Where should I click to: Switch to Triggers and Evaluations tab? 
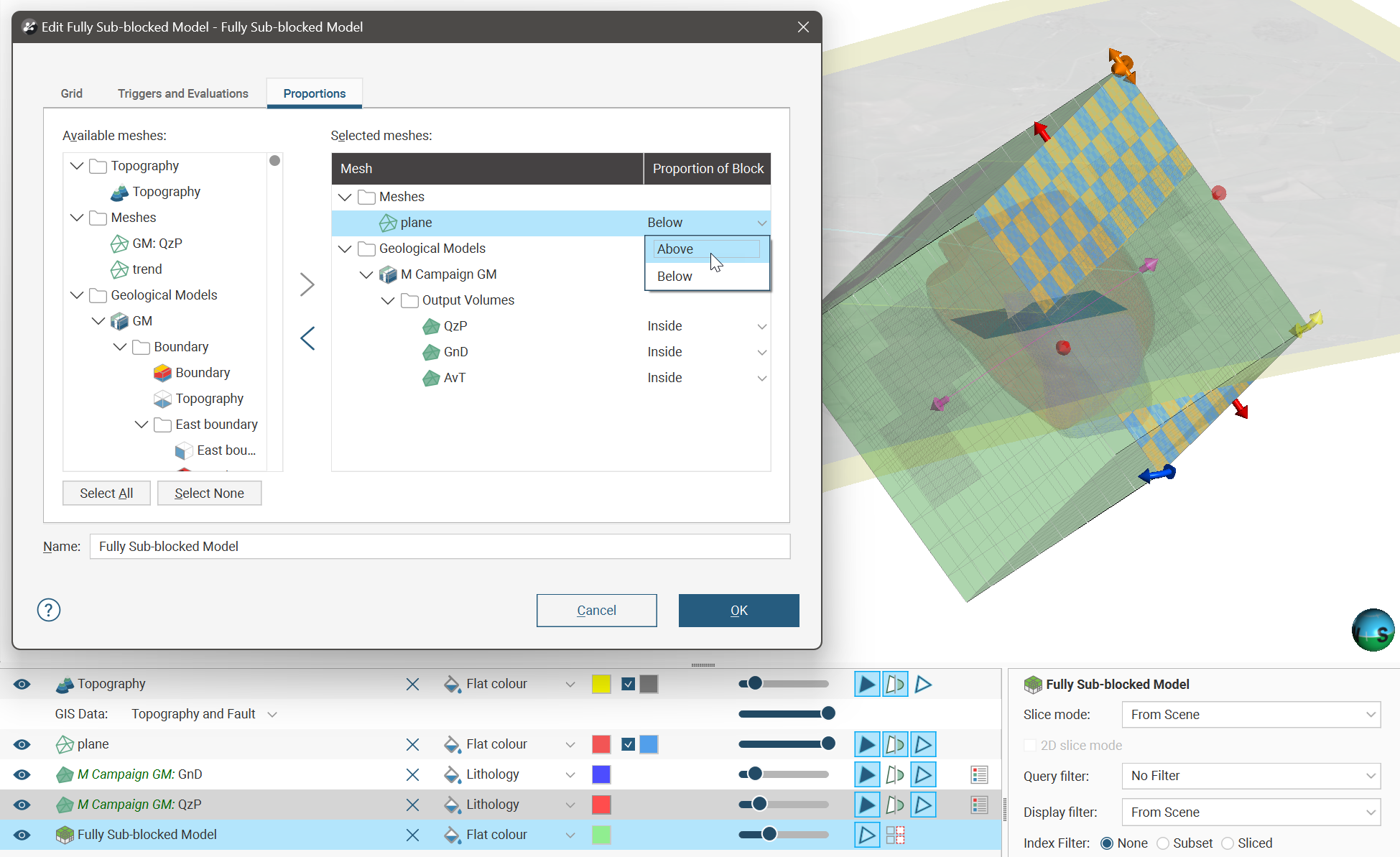point(182,93)
